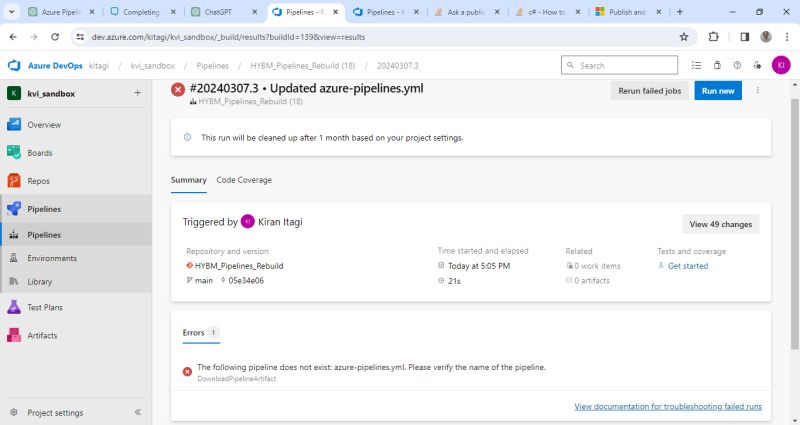Open a new browser tab

click(x=680, y=12)
